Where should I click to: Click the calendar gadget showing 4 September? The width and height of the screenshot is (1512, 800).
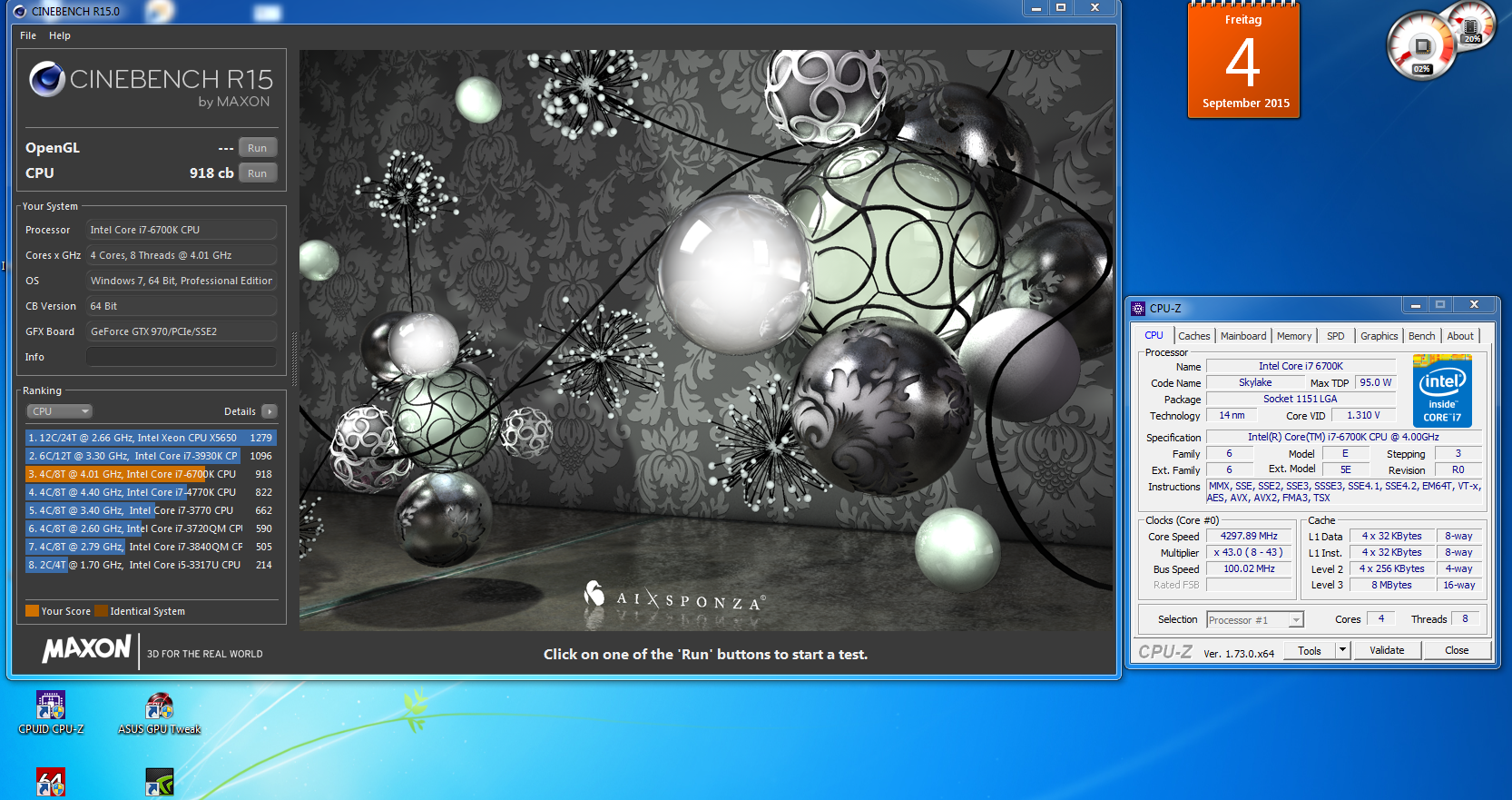coord(1243,61)
